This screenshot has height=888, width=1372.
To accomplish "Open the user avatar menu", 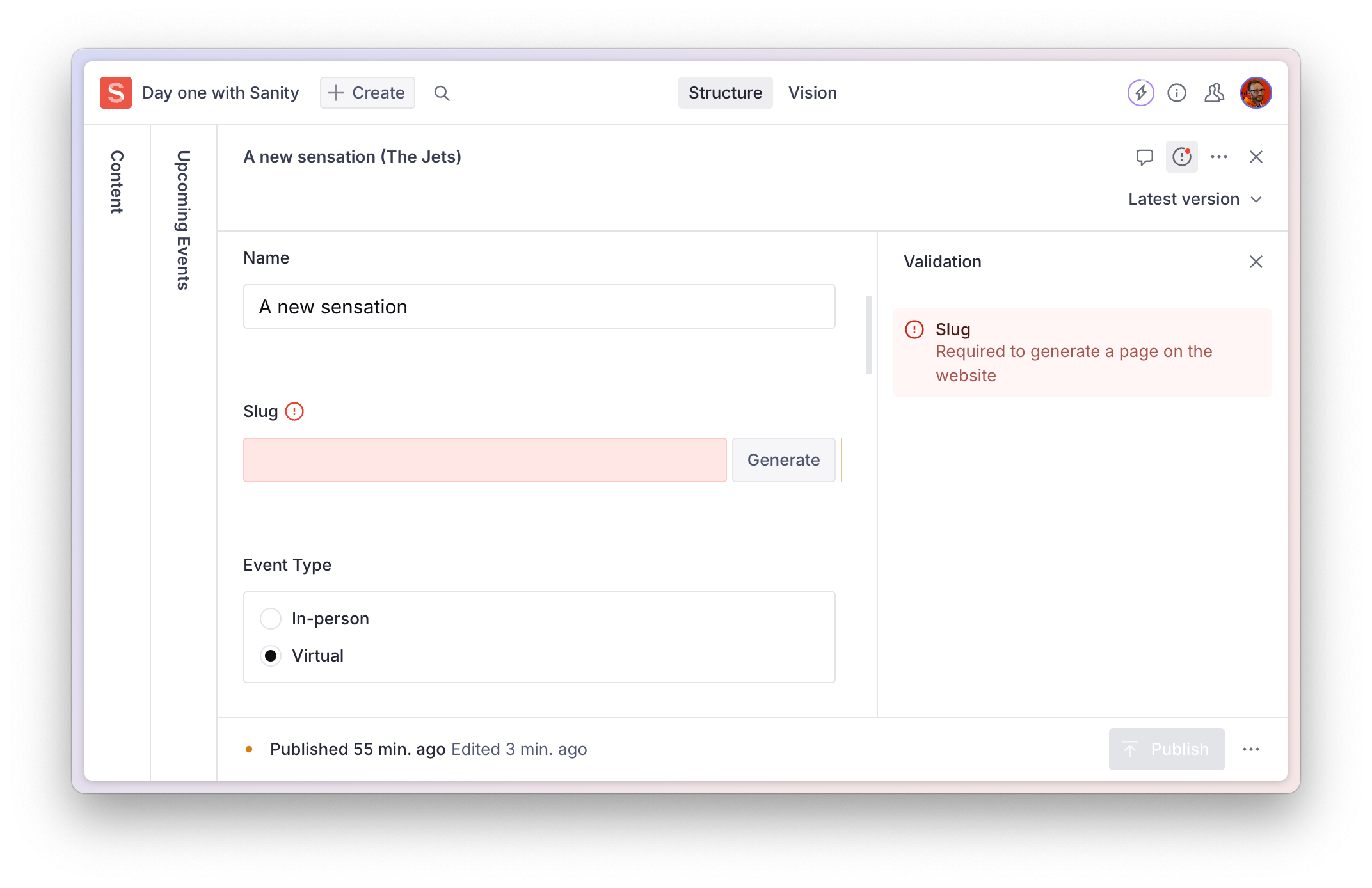I will (1256, 93).
